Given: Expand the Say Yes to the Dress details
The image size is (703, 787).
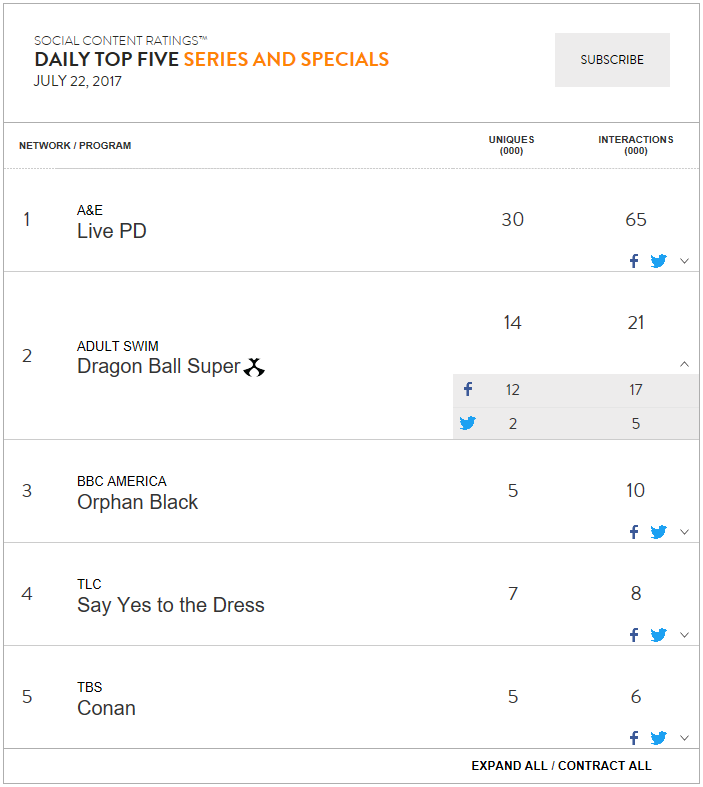Looking at the screenshot, I should [x=684, y=635].
